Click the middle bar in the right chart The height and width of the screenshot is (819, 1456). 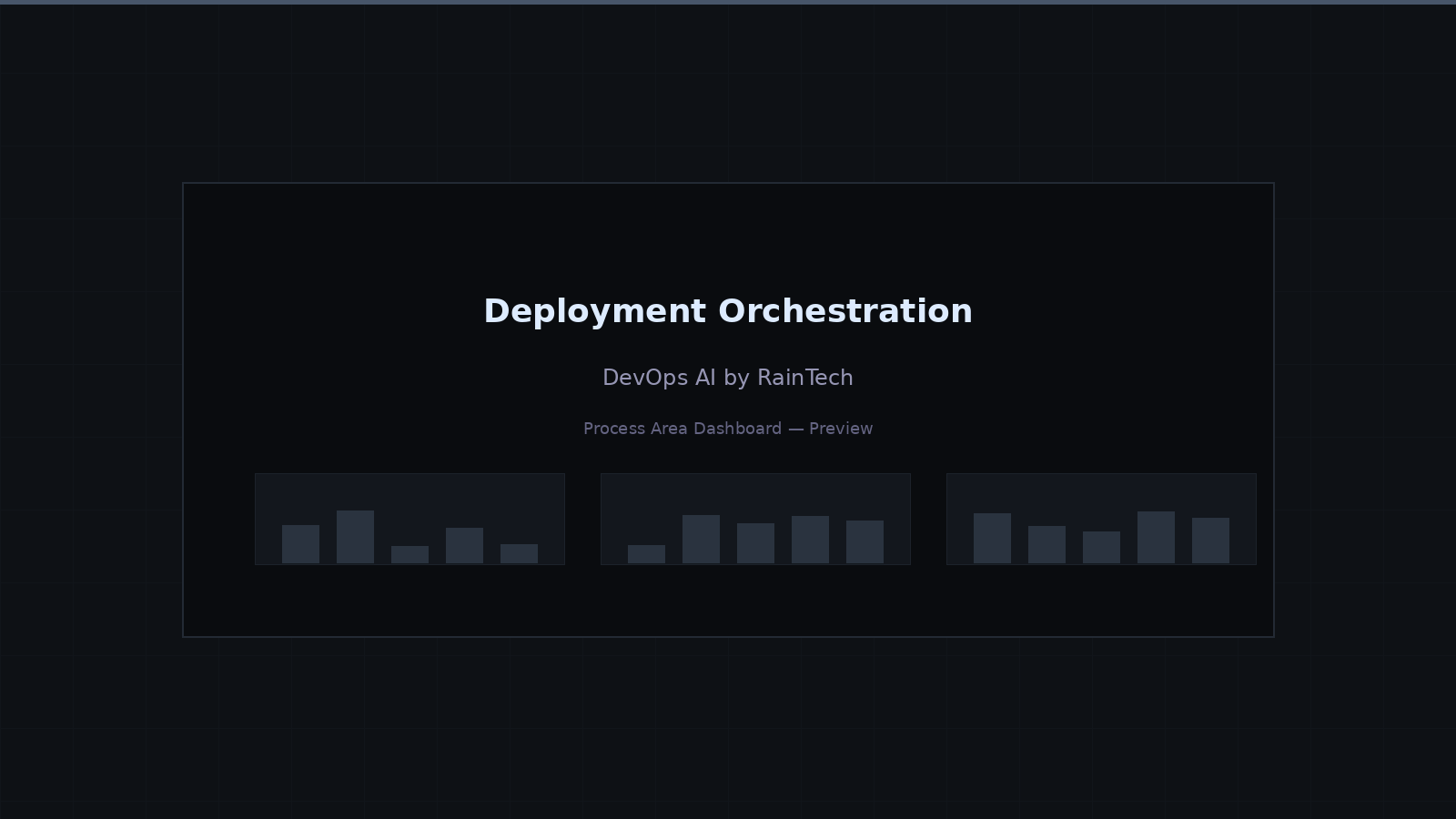[1103, 546]
